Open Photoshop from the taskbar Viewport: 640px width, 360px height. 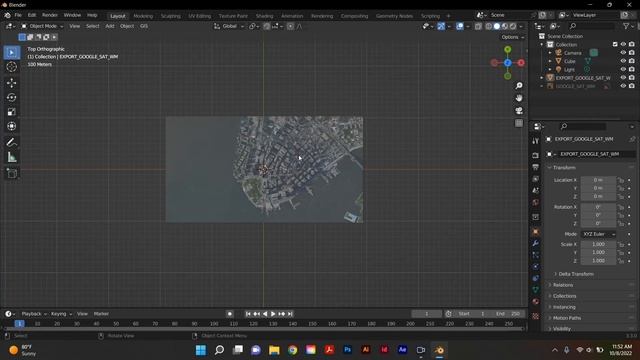tap(347, 350)
